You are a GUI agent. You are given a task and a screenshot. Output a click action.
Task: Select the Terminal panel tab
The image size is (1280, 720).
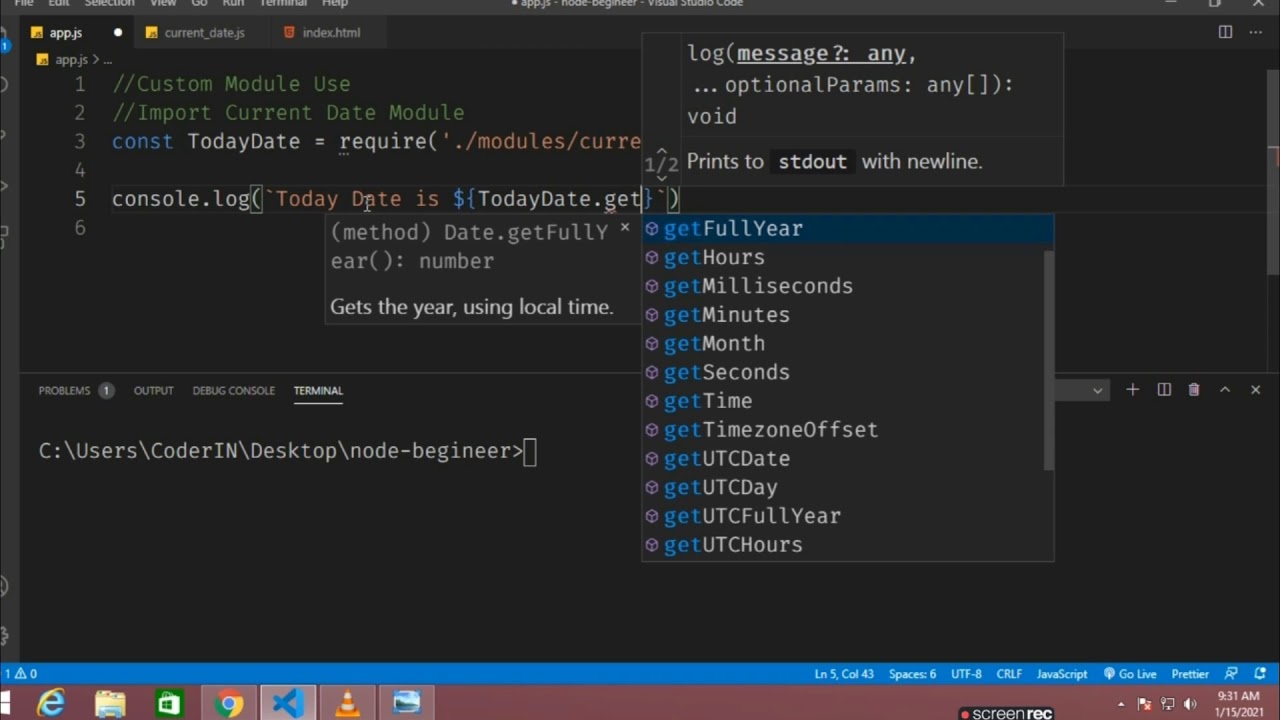318,390
